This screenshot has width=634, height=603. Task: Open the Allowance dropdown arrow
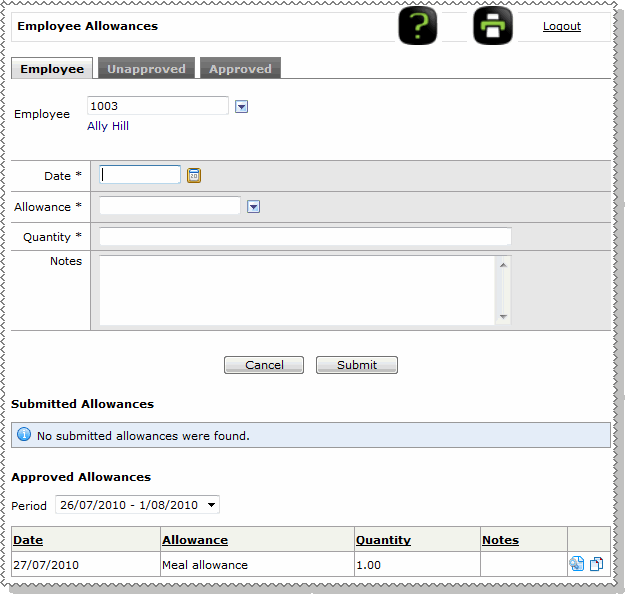[253, 206]
